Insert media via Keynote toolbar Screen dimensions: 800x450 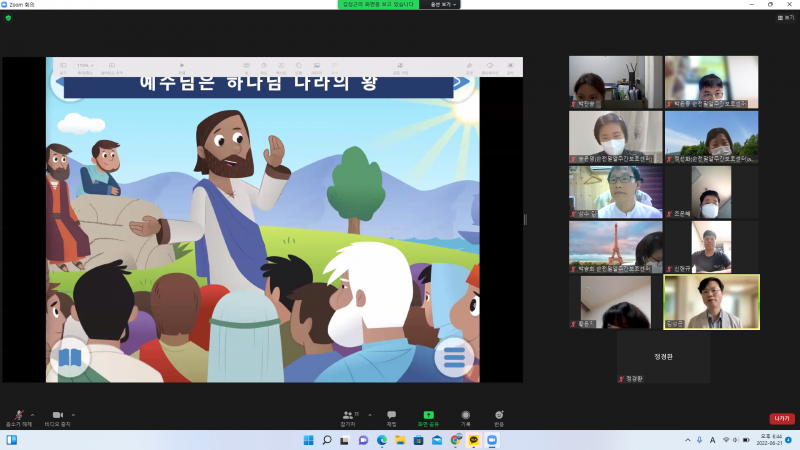(x=317, y=67)
